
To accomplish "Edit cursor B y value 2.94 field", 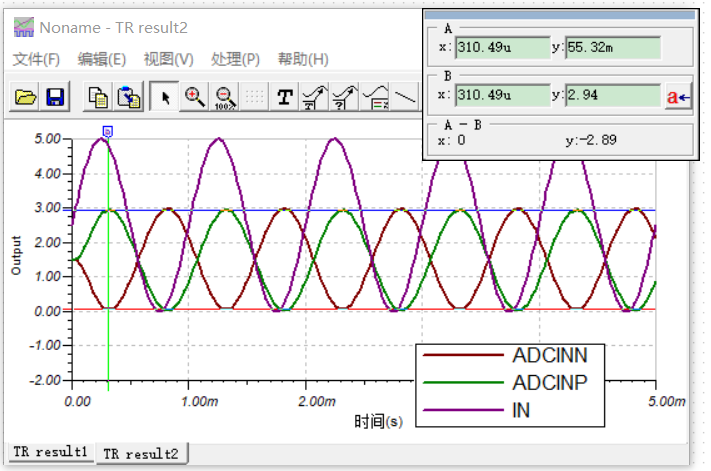I will pyautogui.click(x=613, y=95).
